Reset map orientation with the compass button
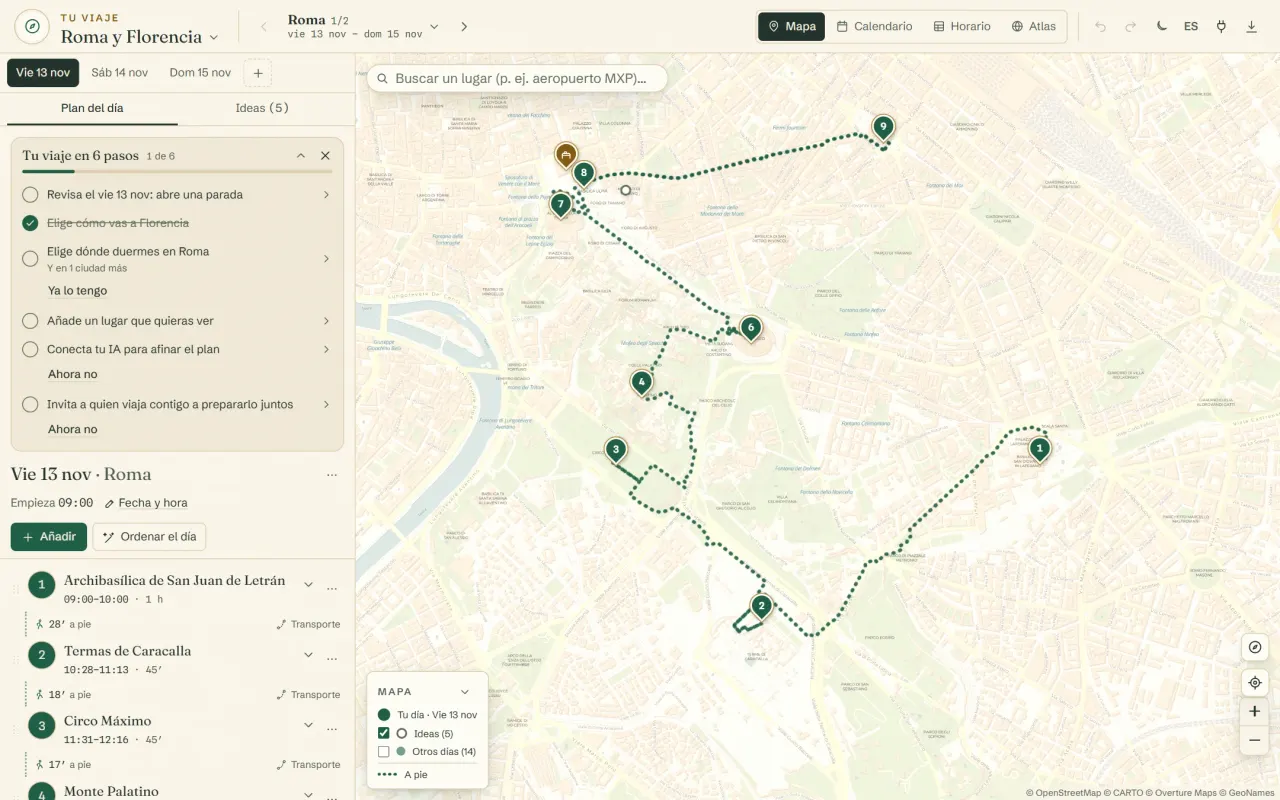 click(1255, 647)
